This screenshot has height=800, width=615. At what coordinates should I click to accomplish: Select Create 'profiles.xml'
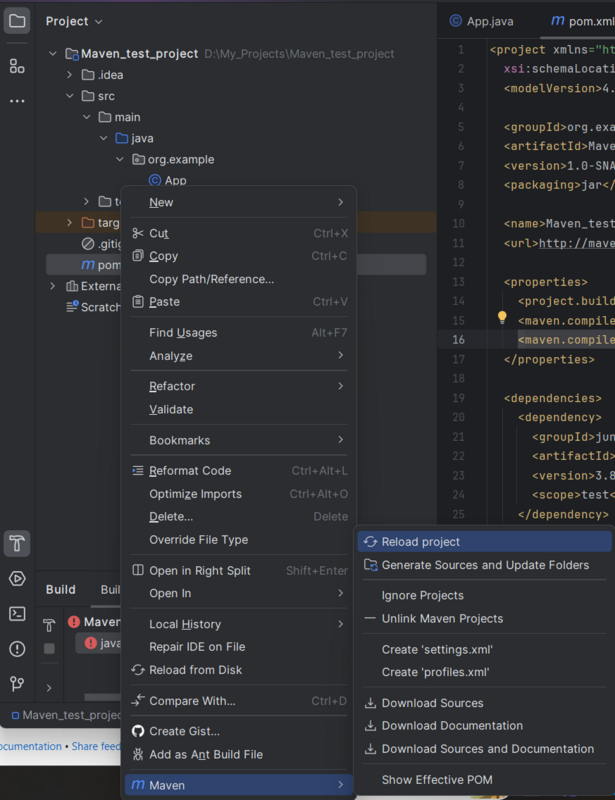(484, 672)
